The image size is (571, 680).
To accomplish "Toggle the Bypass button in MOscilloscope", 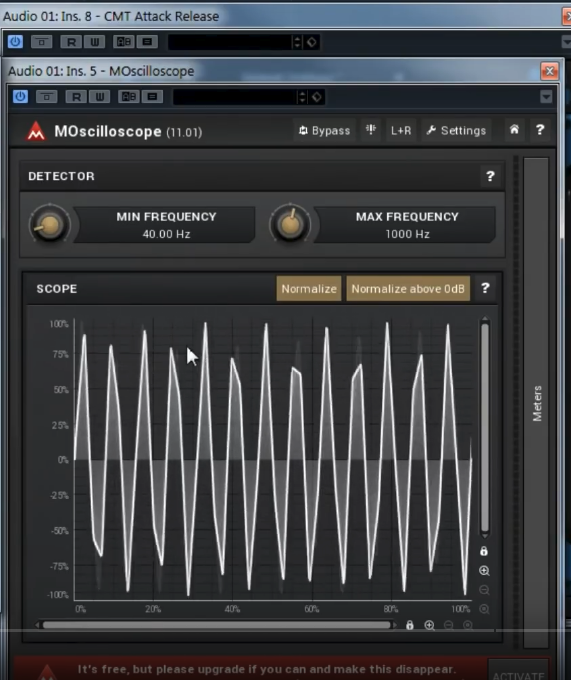I will click(x=324, y=131).
